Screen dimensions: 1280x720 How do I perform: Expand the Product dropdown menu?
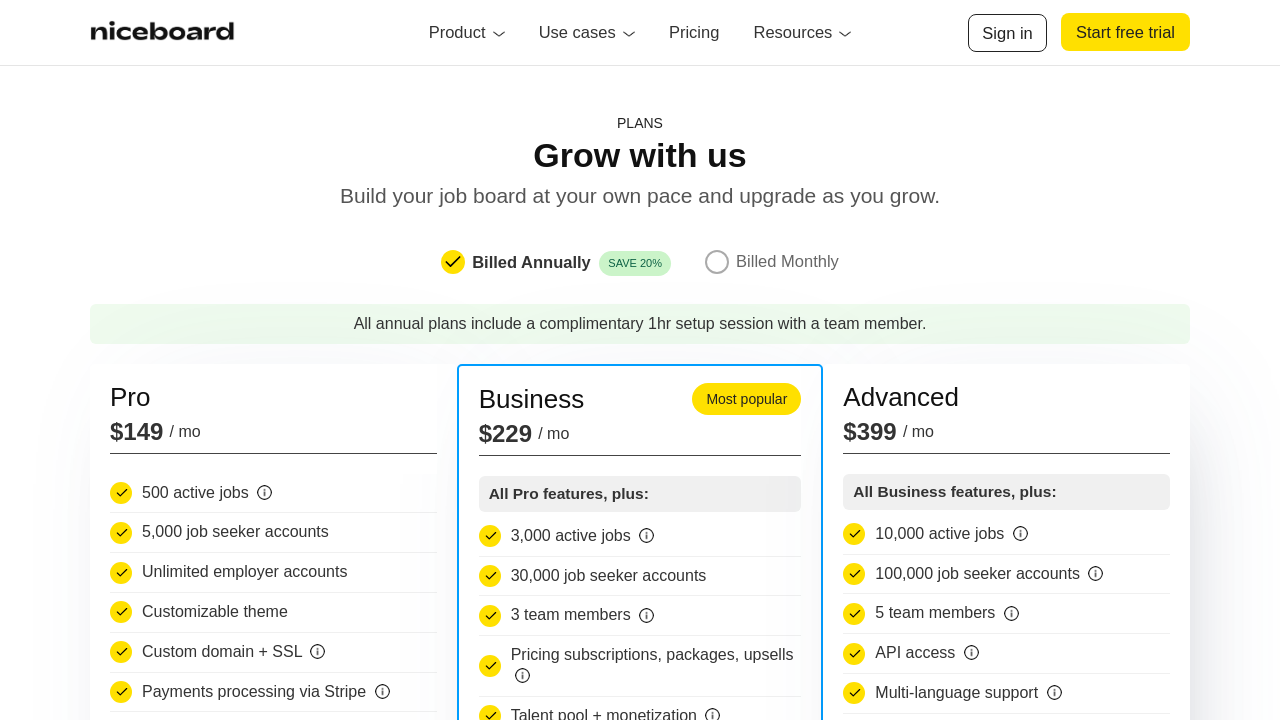pos(466,33)
